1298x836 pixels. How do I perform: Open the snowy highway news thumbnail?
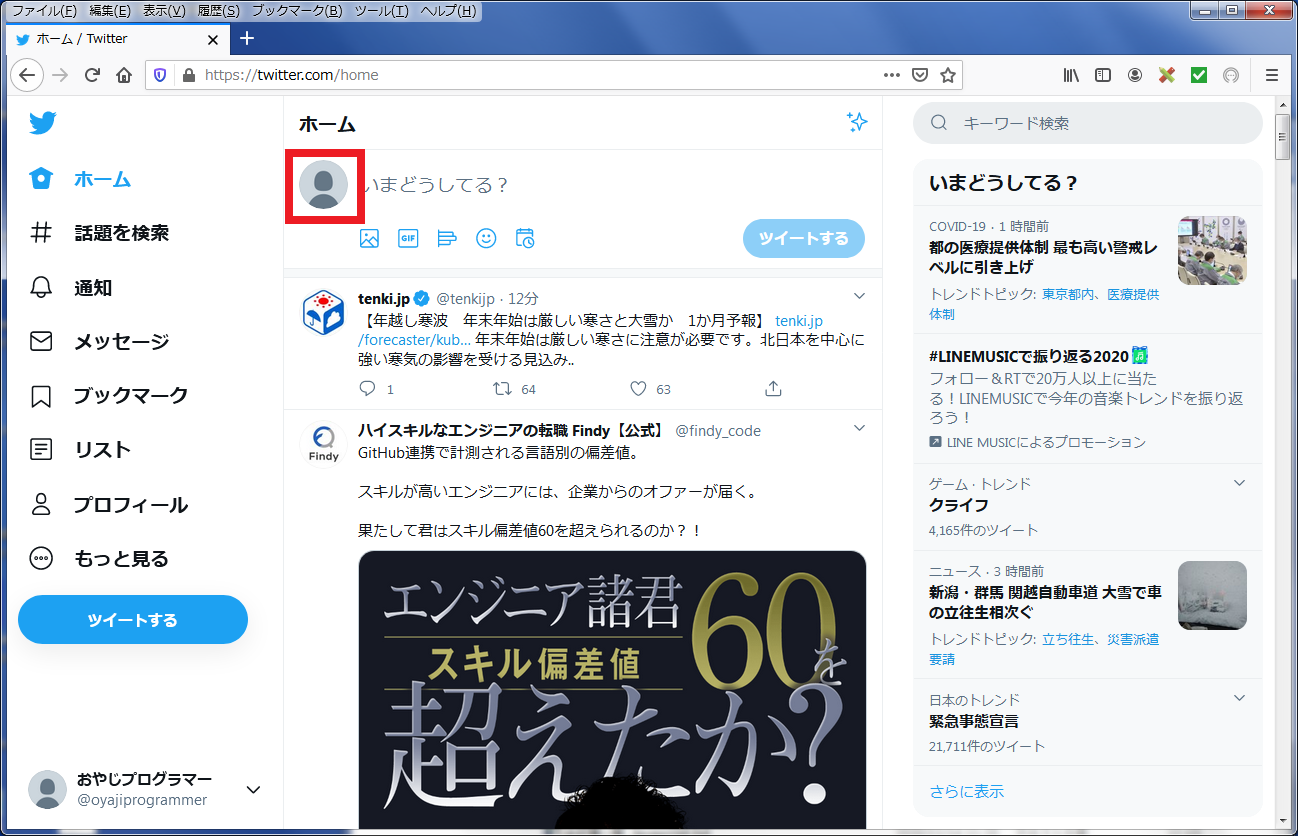[x=1212, y=595]
